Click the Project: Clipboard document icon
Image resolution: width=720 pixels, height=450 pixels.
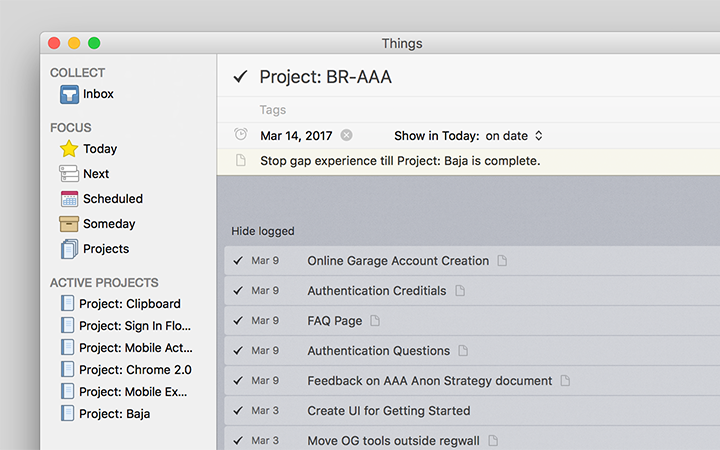pos(68,304)
